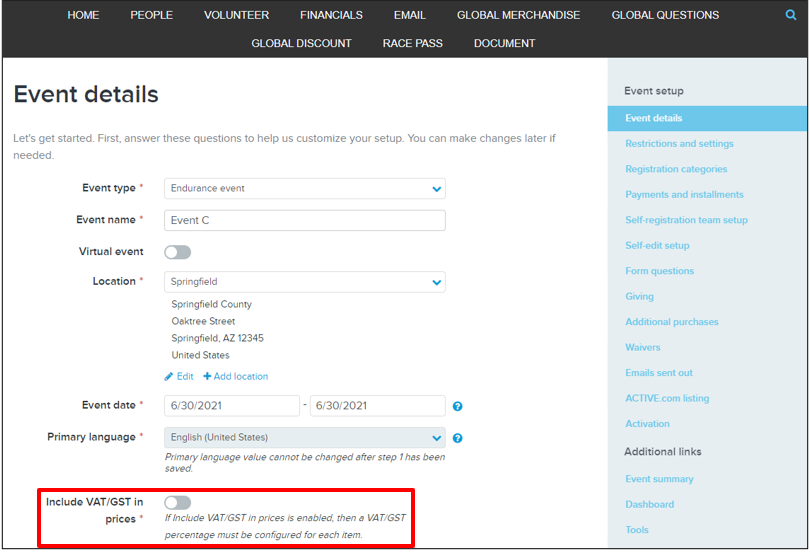
Task: Click the Event name input field
Action: [x=305, y=220]
